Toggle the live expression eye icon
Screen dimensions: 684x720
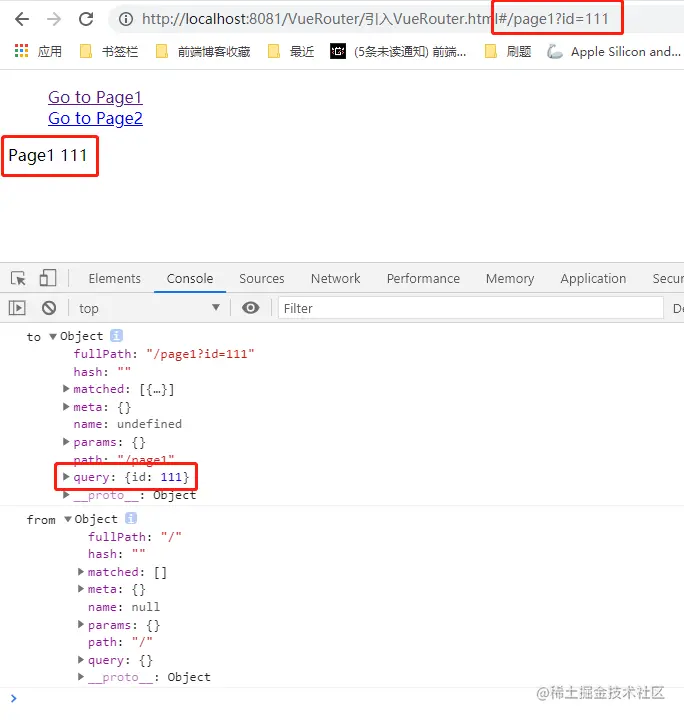(251, 308)
